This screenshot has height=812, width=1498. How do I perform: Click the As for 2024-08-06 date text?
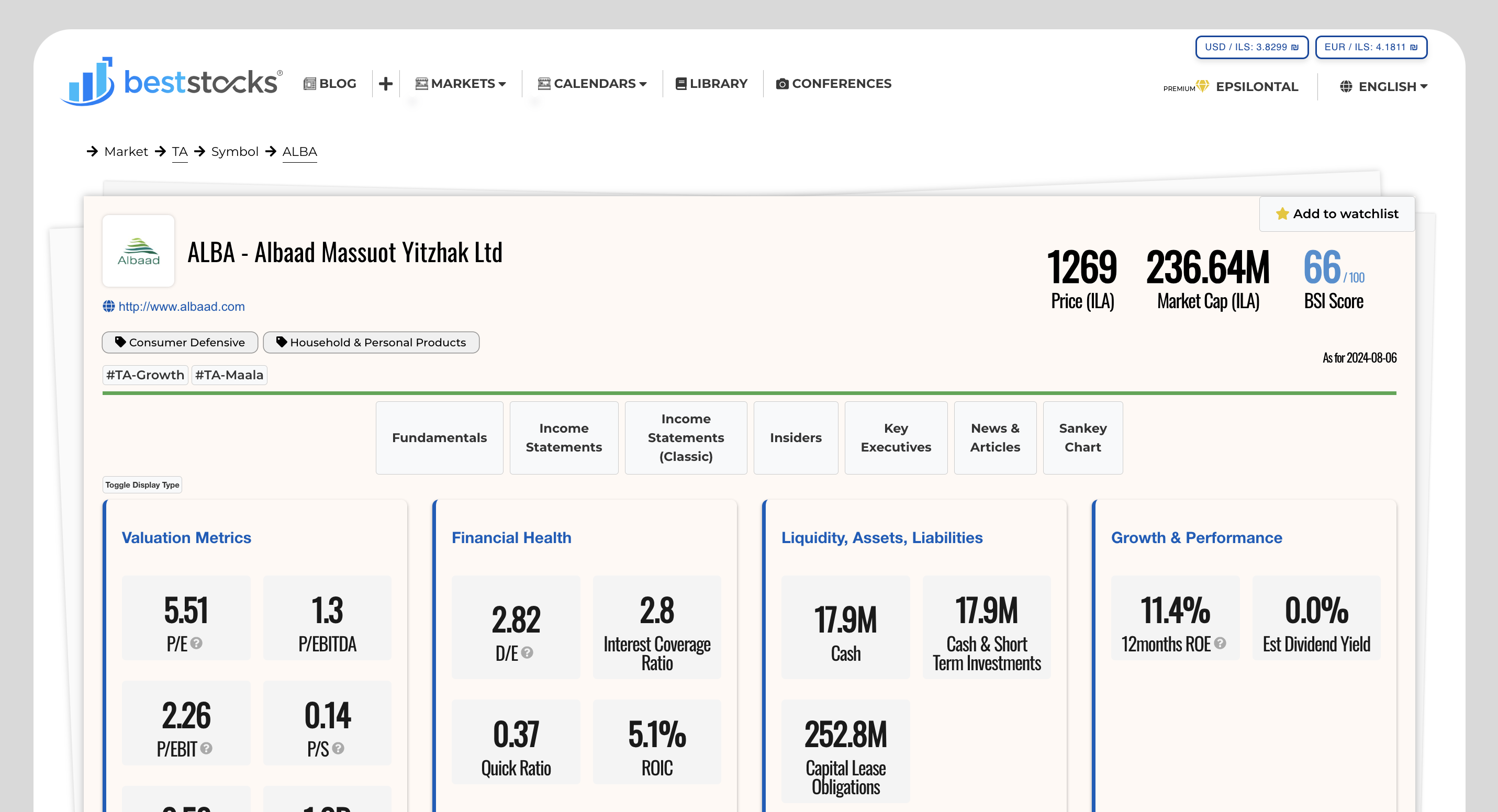pyautogui.click(x=1360, y=357)
